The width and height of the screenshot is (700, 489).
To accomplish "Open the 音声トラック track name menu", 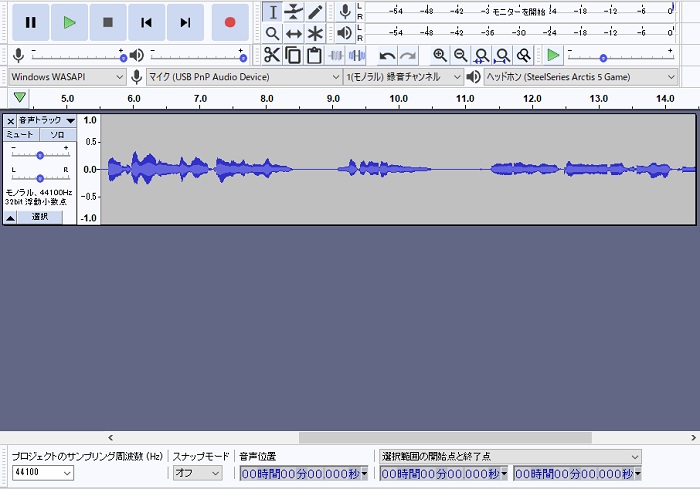I will pos(46,120).
